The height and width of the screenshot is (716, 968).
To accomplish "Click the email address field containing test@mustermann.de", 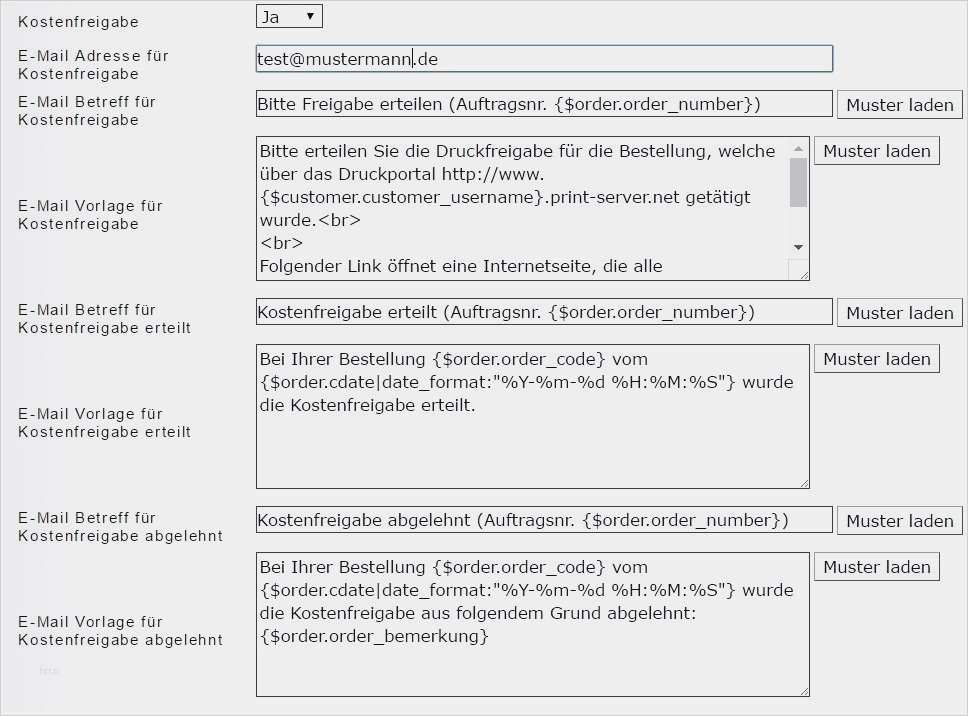I will pyautogui.click(x=543, y=58).
